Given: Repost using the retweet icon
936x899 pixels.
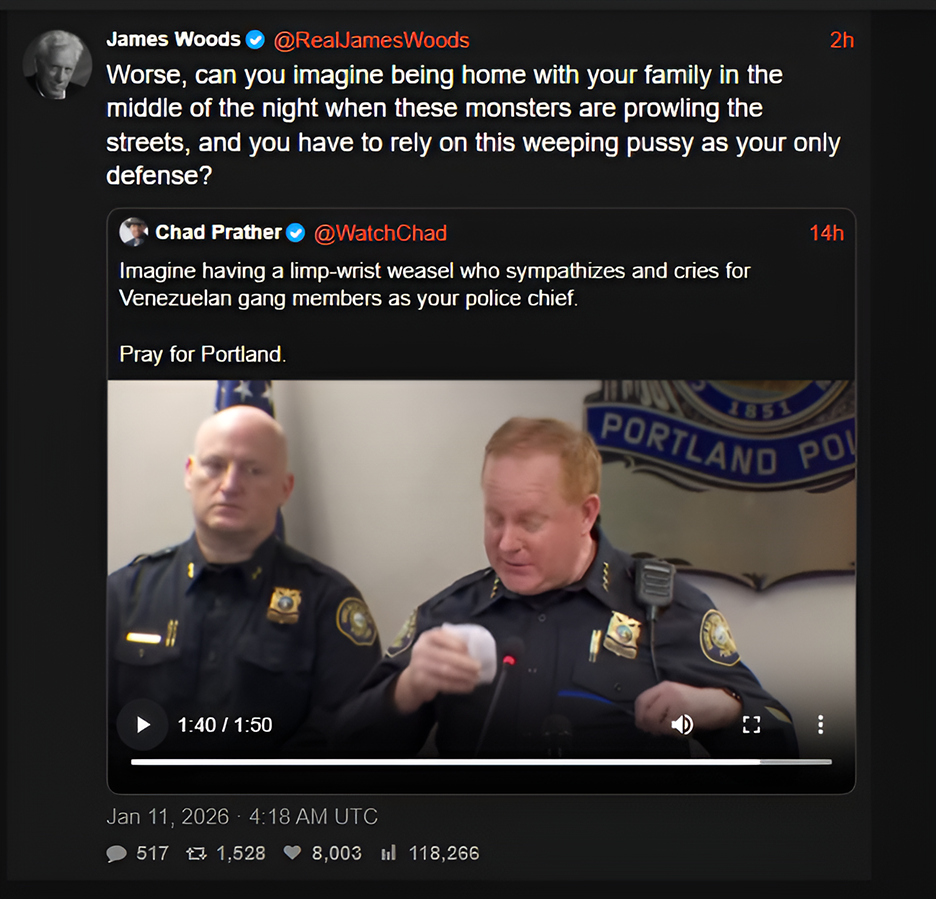Looking at the screenshot, I should click(196, 854).
